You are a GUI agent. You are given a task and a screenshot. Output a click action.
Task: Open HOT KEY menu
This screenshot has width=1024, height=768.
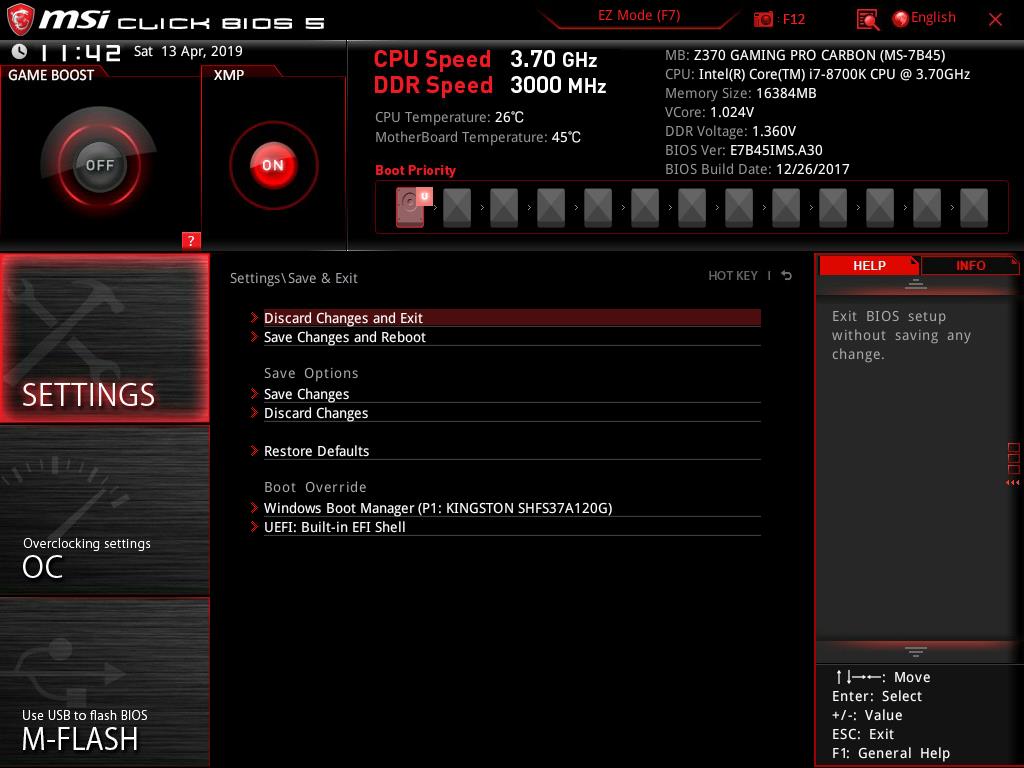point(733,276)
